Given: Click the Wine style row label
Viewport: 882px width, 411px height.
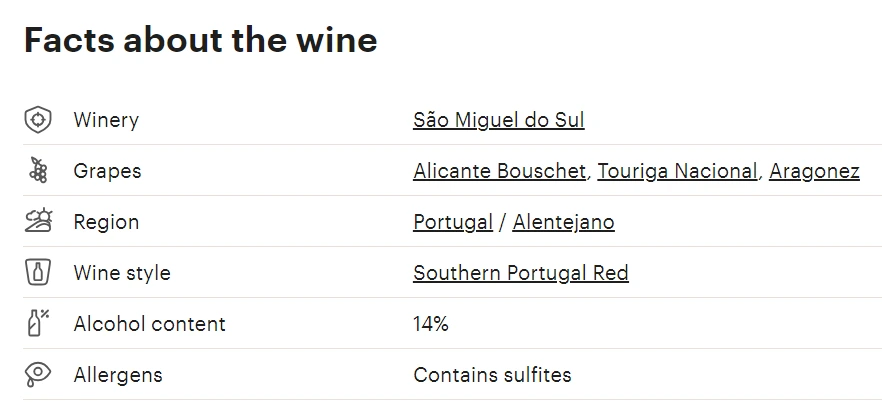Looking at the screenshot, I should point(122,273).
